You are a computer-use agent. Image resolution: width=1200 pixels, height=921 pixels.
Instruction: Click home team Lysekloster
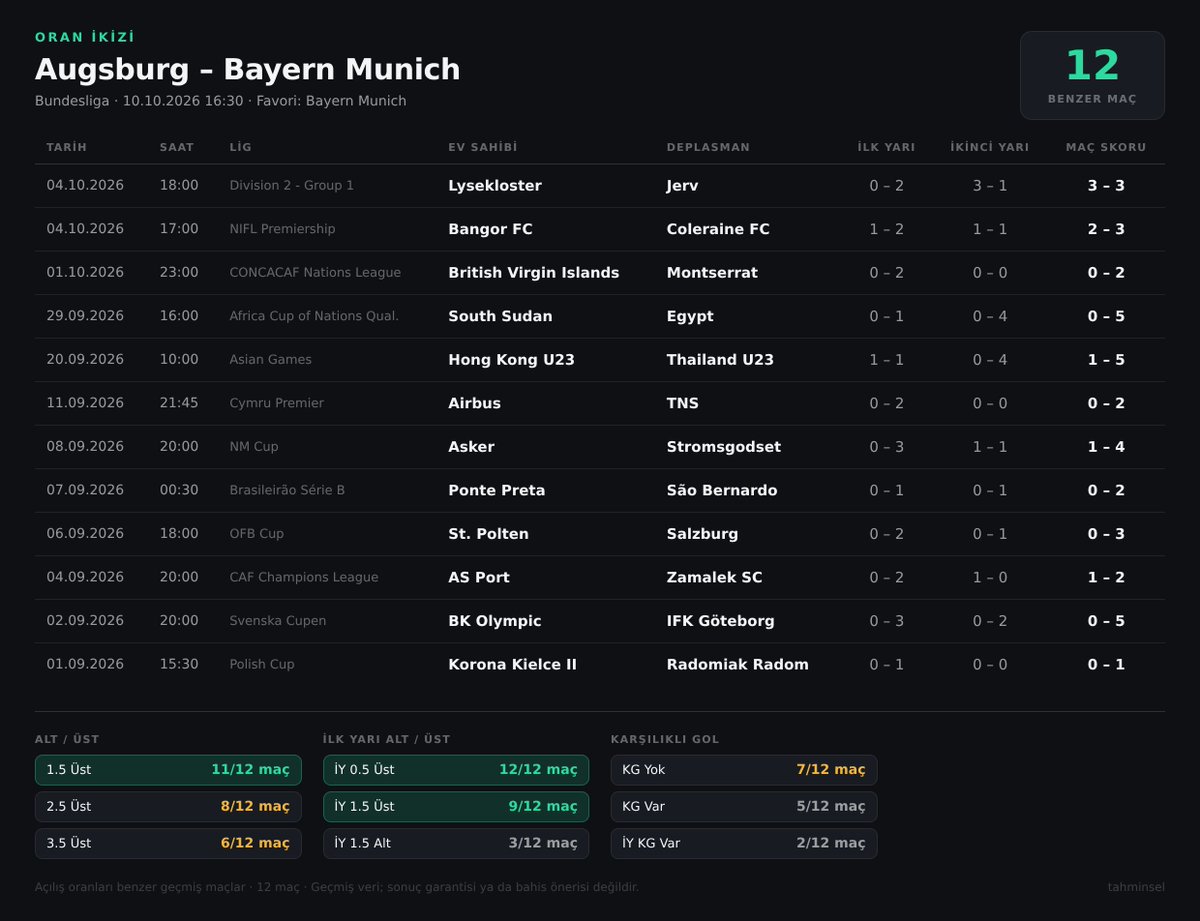tap(495, 186)
